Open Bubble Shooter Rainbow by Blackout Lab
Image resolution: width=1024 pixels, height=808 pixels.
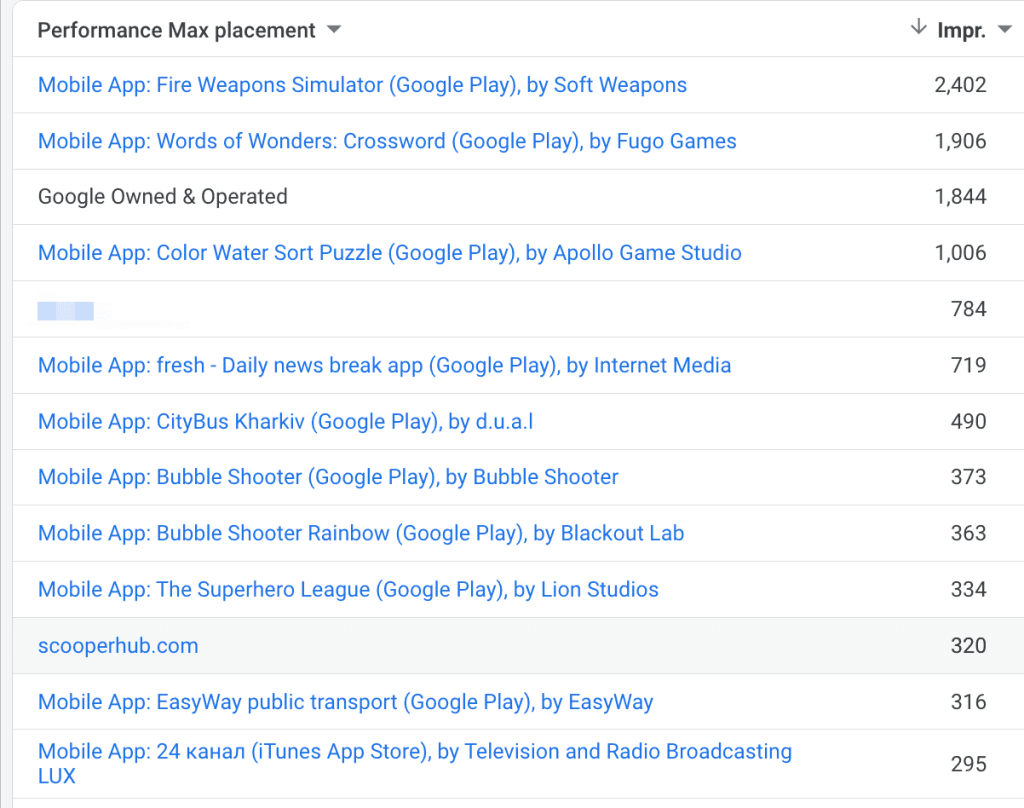tap(361, 533)
